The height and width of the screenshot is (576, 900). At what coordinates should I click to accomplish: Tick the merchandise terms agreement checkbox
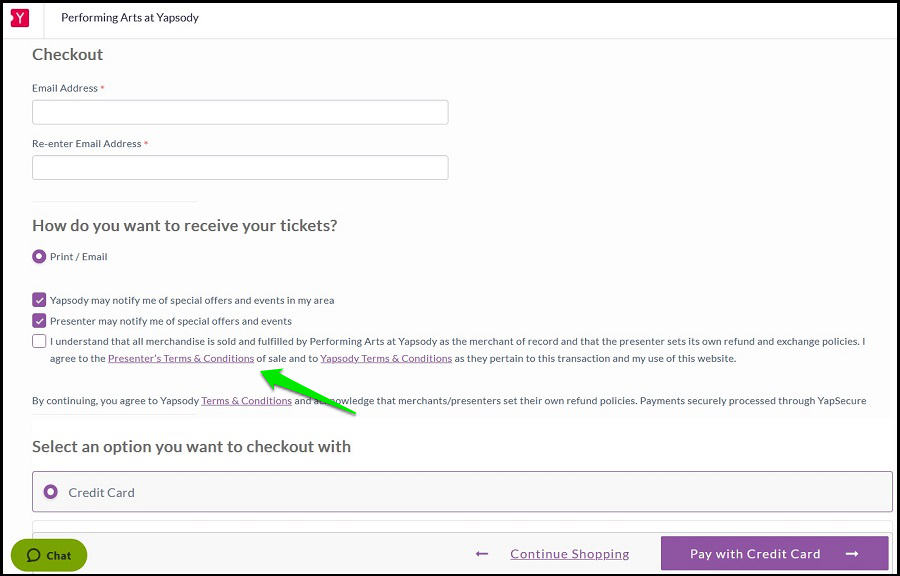[39, 341]
